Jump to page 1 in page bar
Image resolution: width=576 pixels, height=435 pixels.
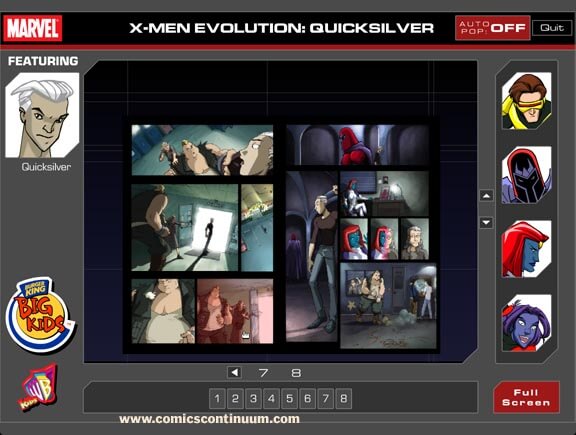pos(217,399)
